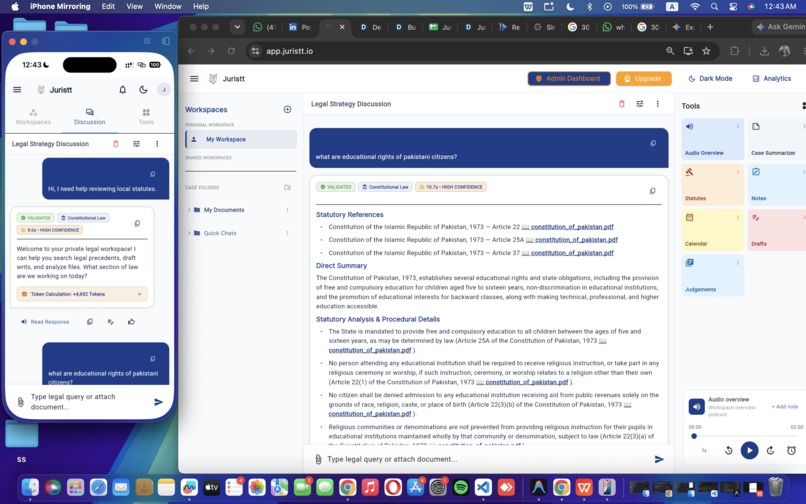Send the query in browser chat
806x504 pixels.
pyautogui.click(x=659, y=459)
